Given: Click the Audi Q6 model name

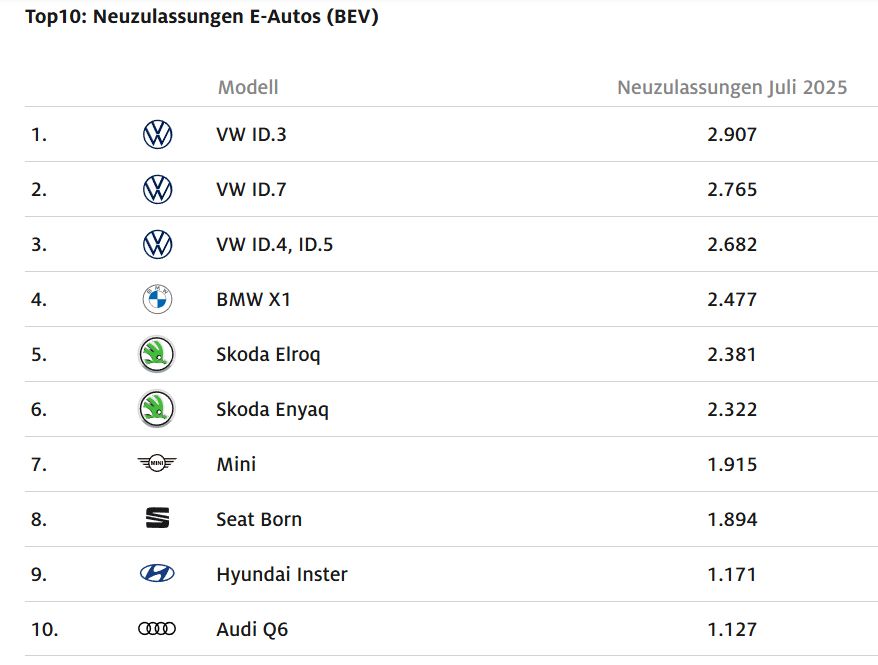Looking at the screenshot, I should coord(252,630).
